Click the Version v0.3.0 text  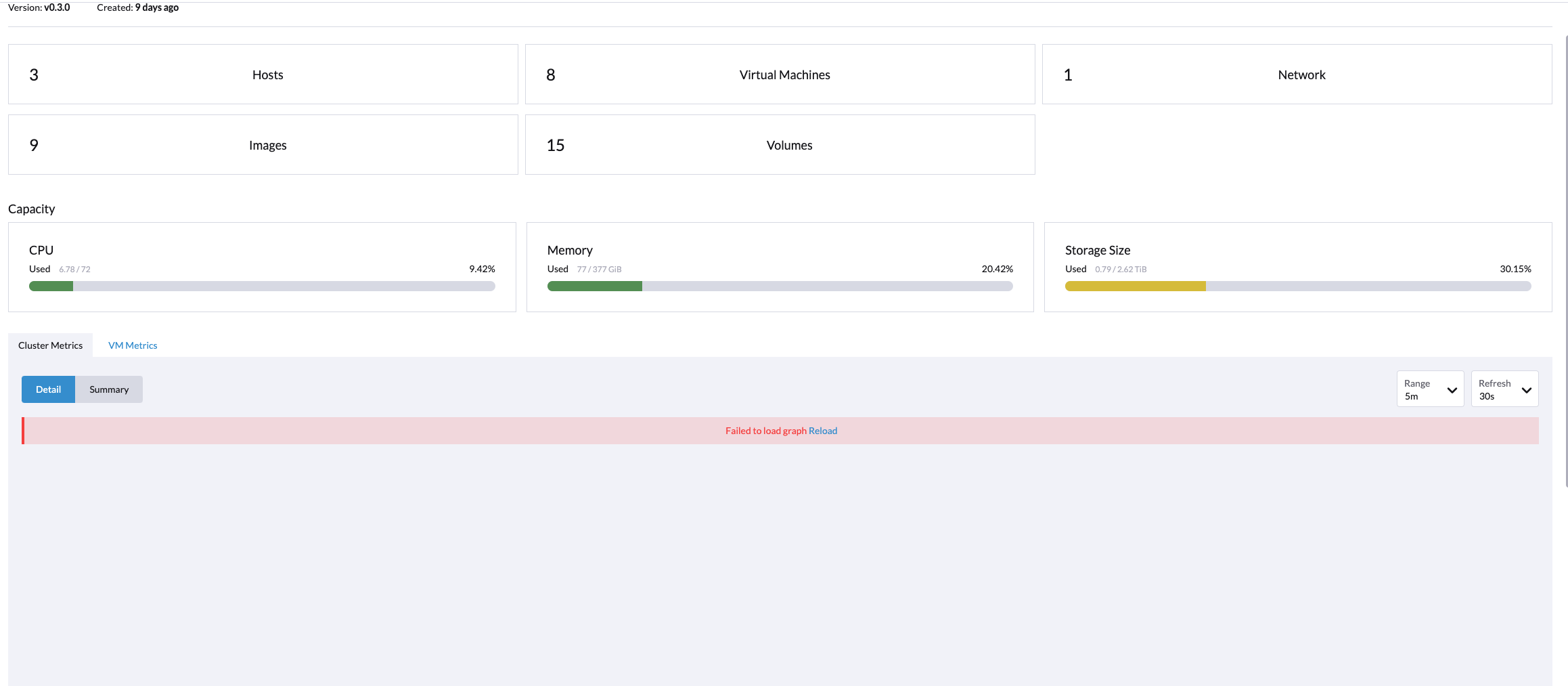pos(39,7)
